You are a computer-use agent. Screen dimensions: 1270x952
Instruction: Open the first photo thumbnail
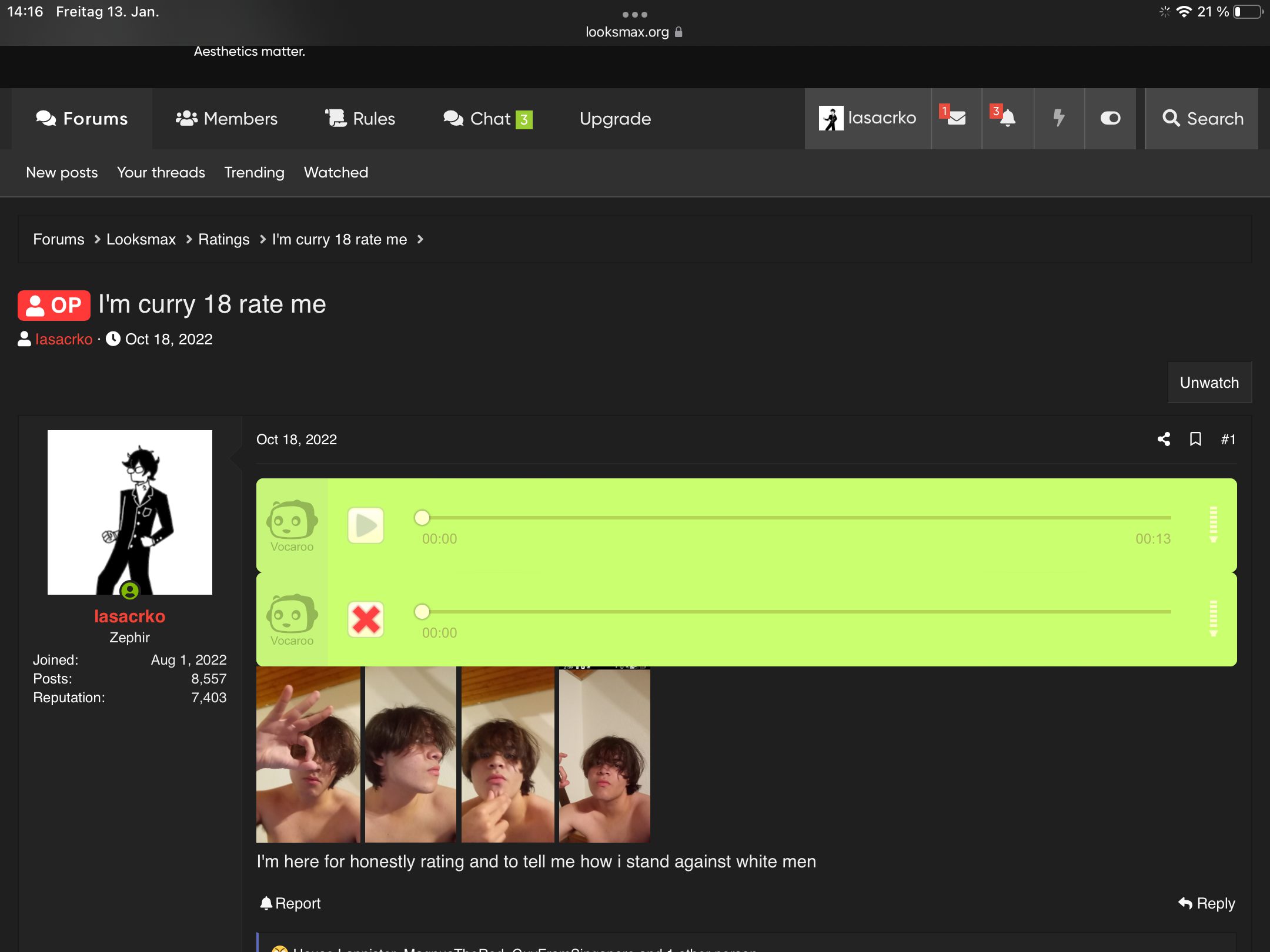coord(308,754)
